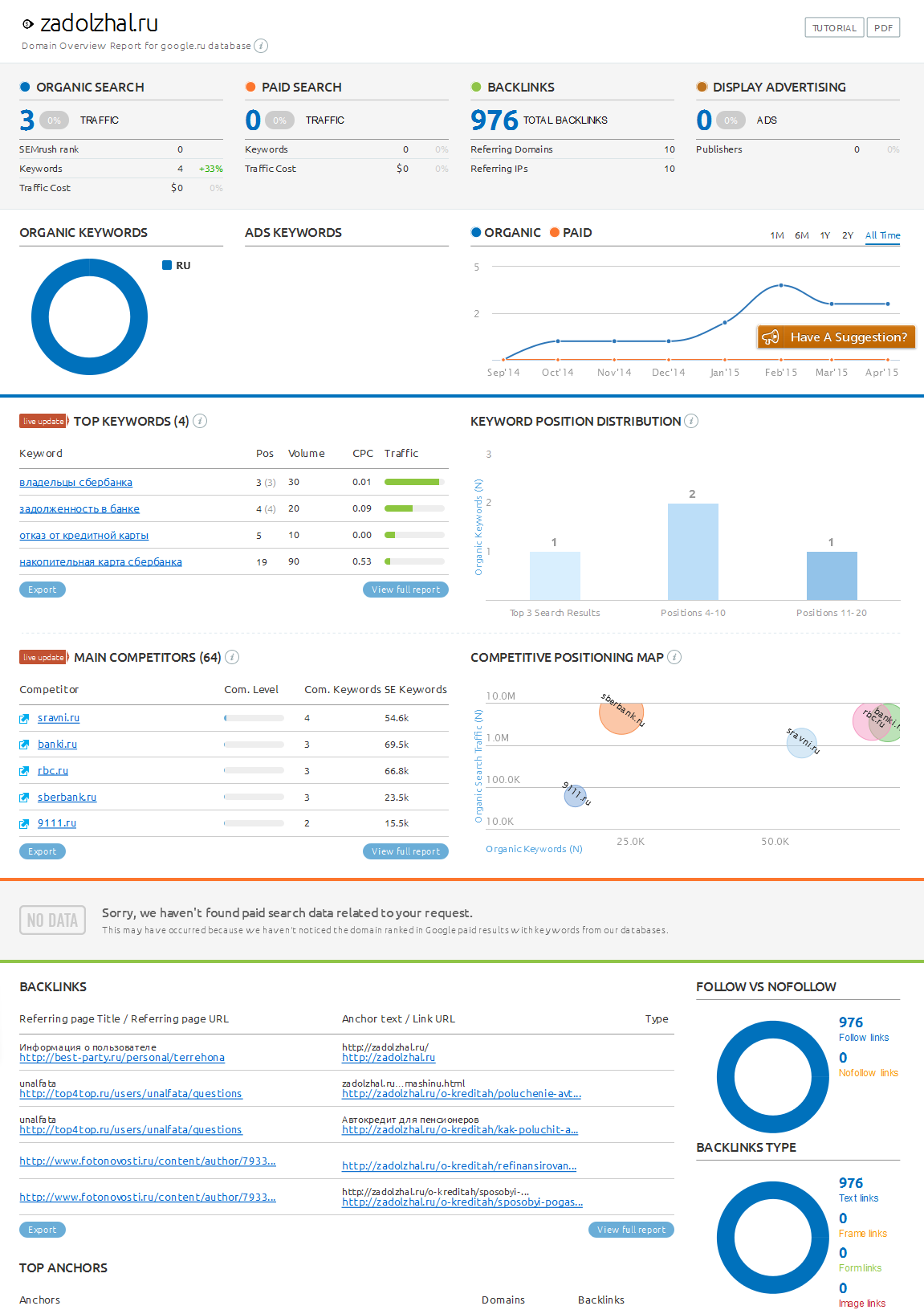
Task: Click info icon next to Top Keywords heading
Action: tap(201, 421)
